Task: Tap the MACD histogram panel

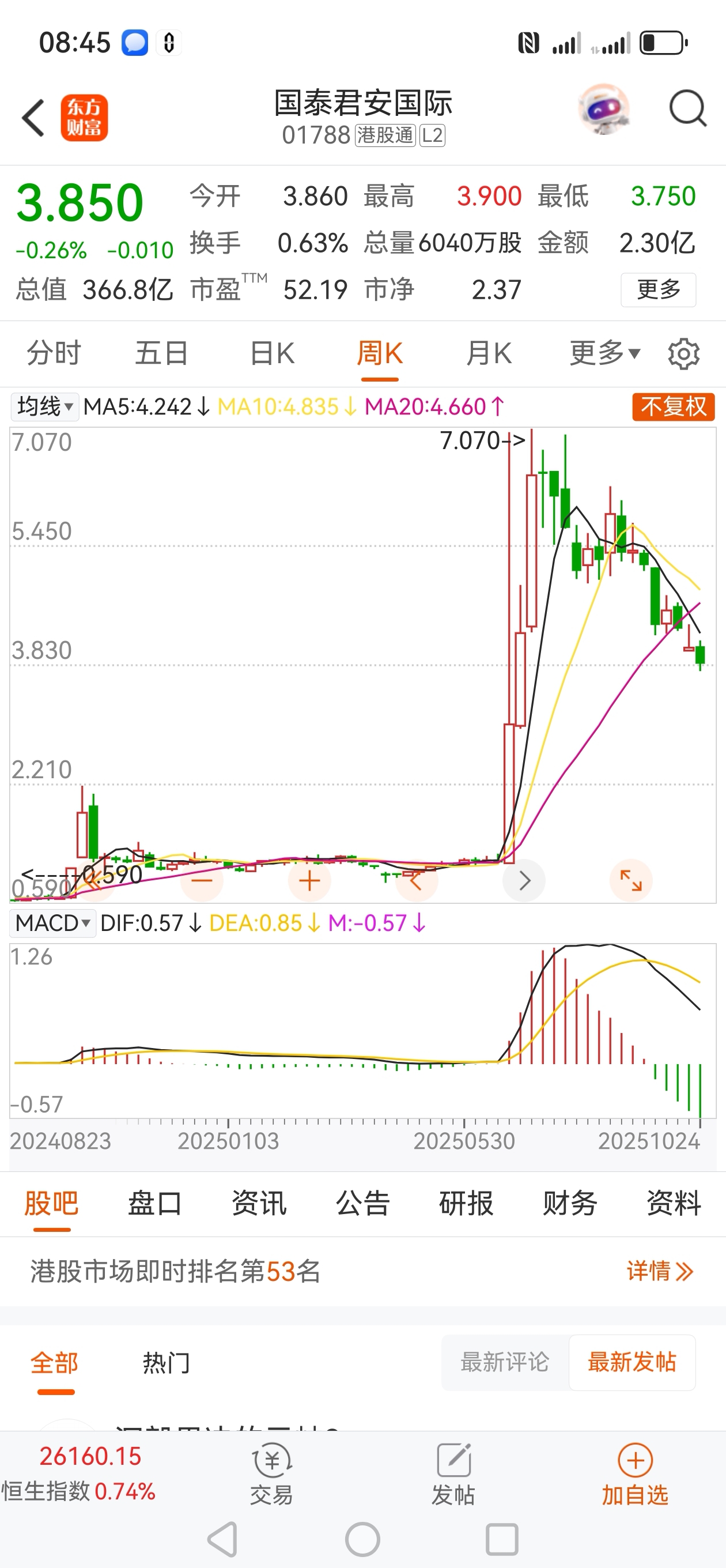Action: pyautogui.click(x=362, y=1031)
